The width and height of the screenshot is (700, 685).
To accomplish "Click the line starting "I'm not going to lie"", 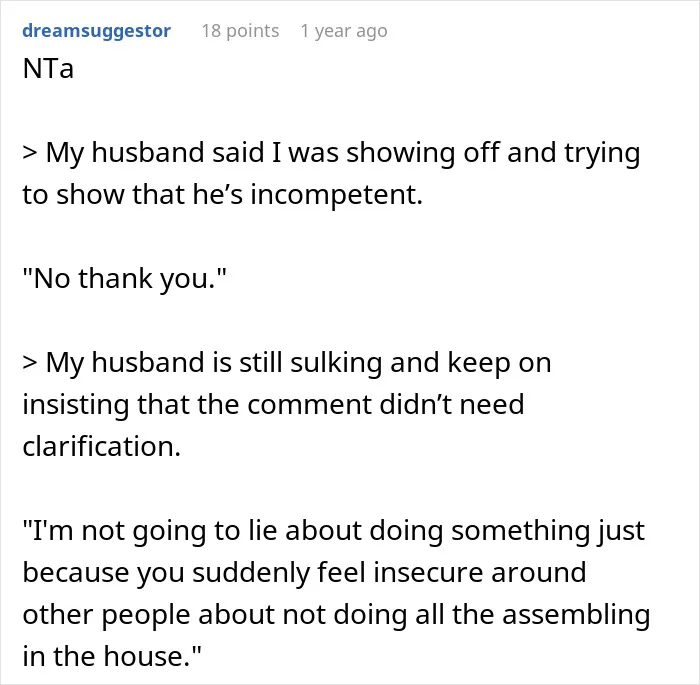I will 333,531.
